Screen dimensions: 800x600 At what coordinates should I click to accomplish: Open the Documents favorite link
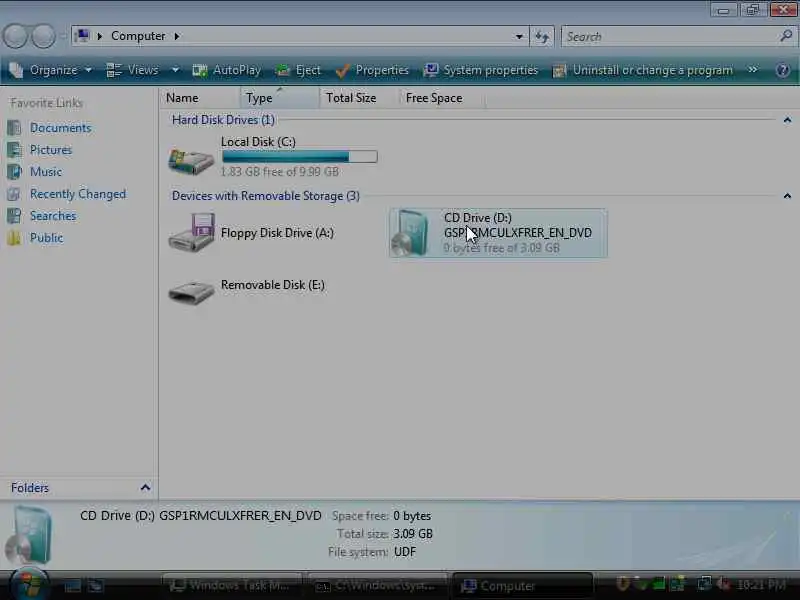click(61, 128)
